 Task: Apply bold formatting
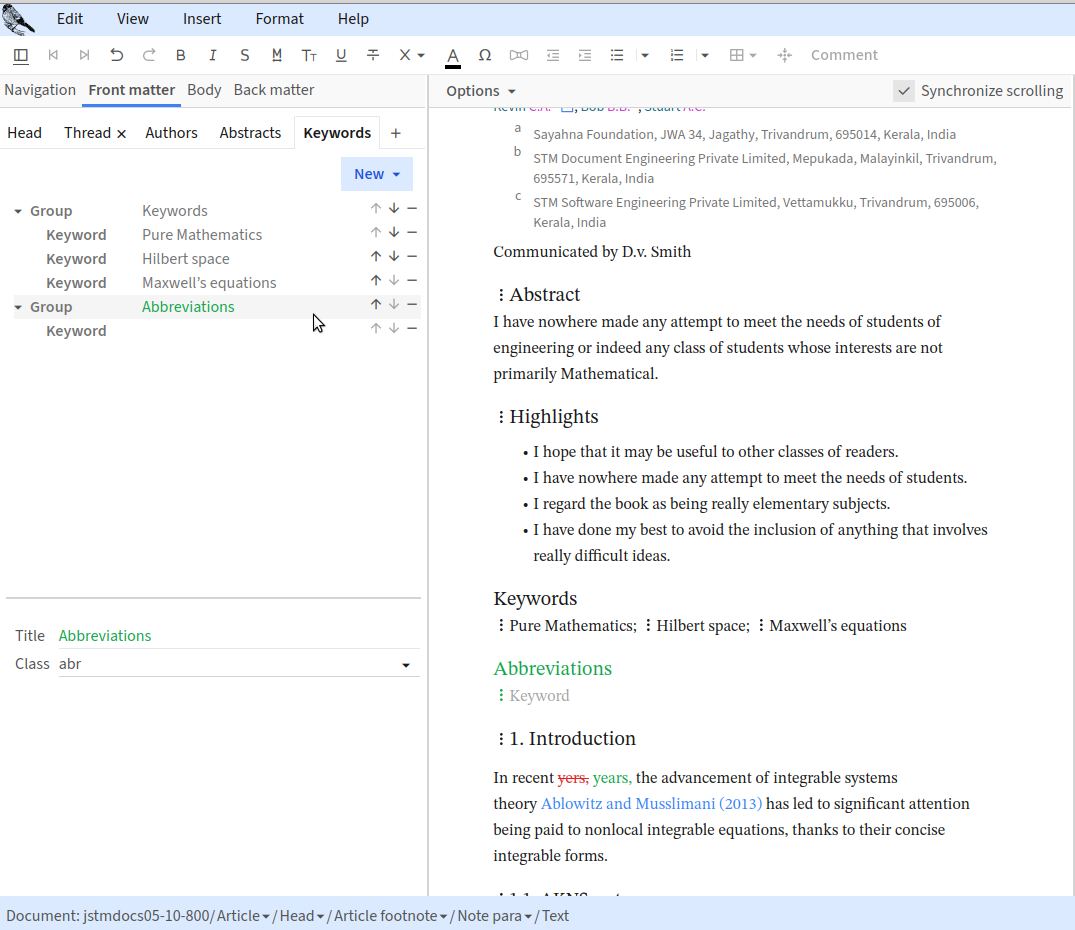[x=181, y=55]
